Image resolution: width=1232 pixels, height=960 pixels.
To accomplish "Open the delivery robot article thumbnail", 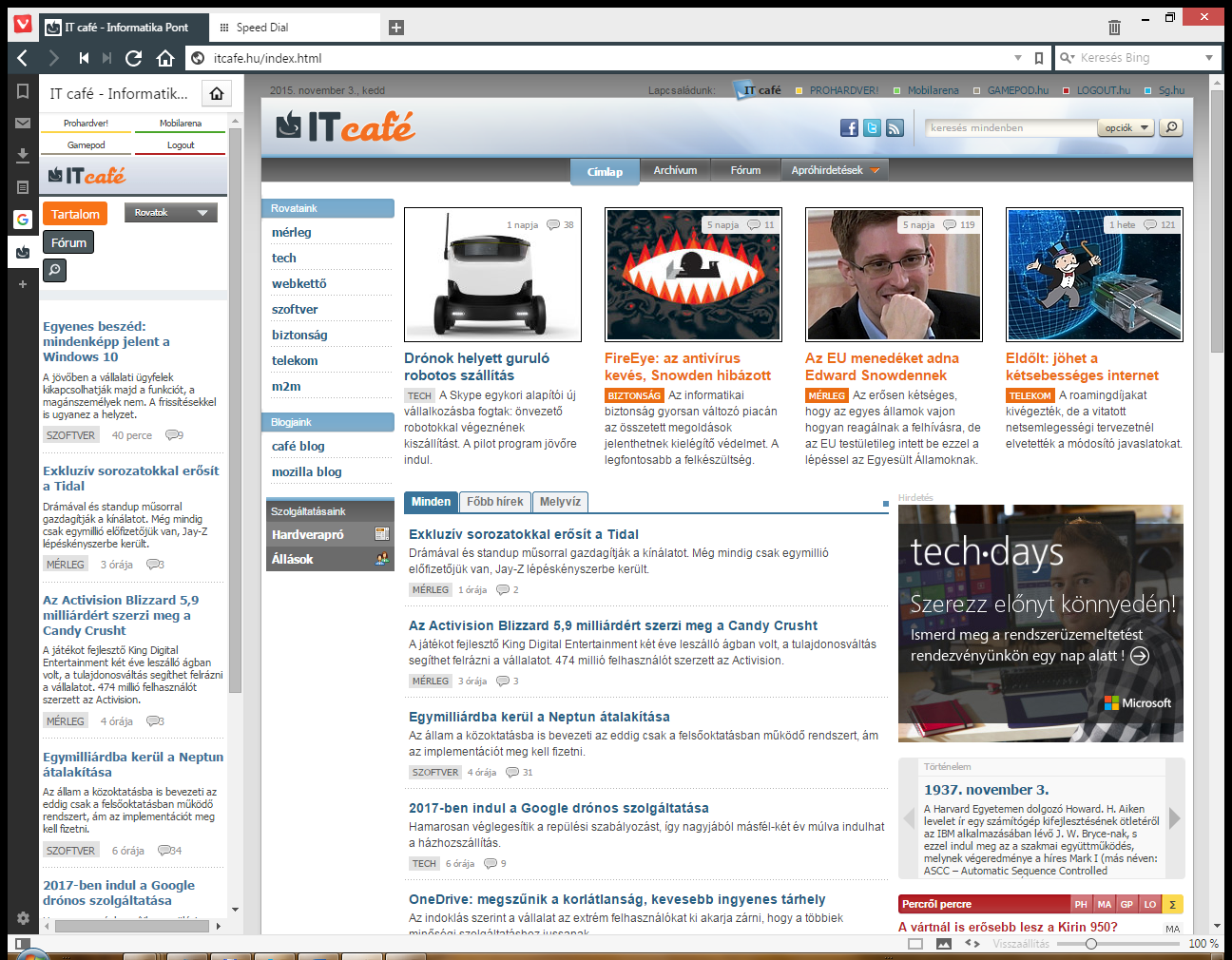I will click(492, 275).
